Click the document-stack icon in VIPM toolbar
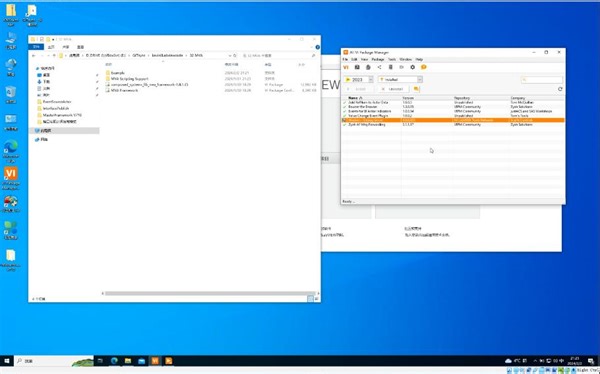The width and height of the screenshot is (600, 374). coord(368,67)
